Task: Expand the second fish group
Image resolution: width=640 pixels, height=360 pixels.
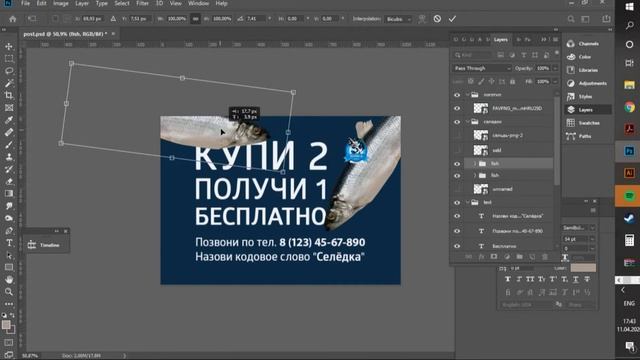Action: (x=474, y=176)
